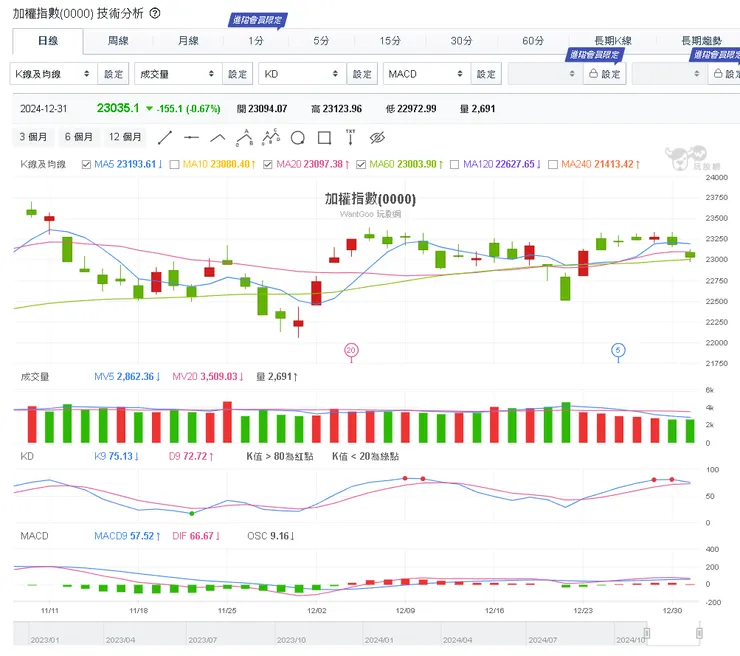
Task: Switch to the 長期K線 tab
Action: (x=613, y=41)
